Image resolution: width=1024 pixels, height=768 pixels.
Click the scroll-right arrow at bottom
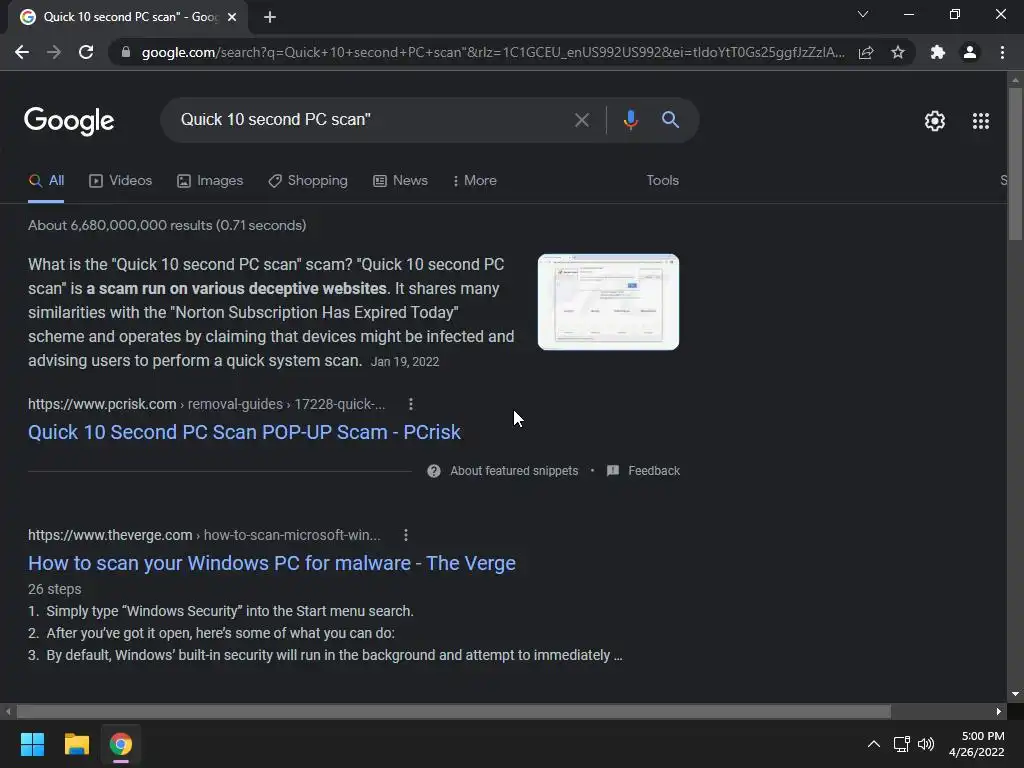[999, 711]
